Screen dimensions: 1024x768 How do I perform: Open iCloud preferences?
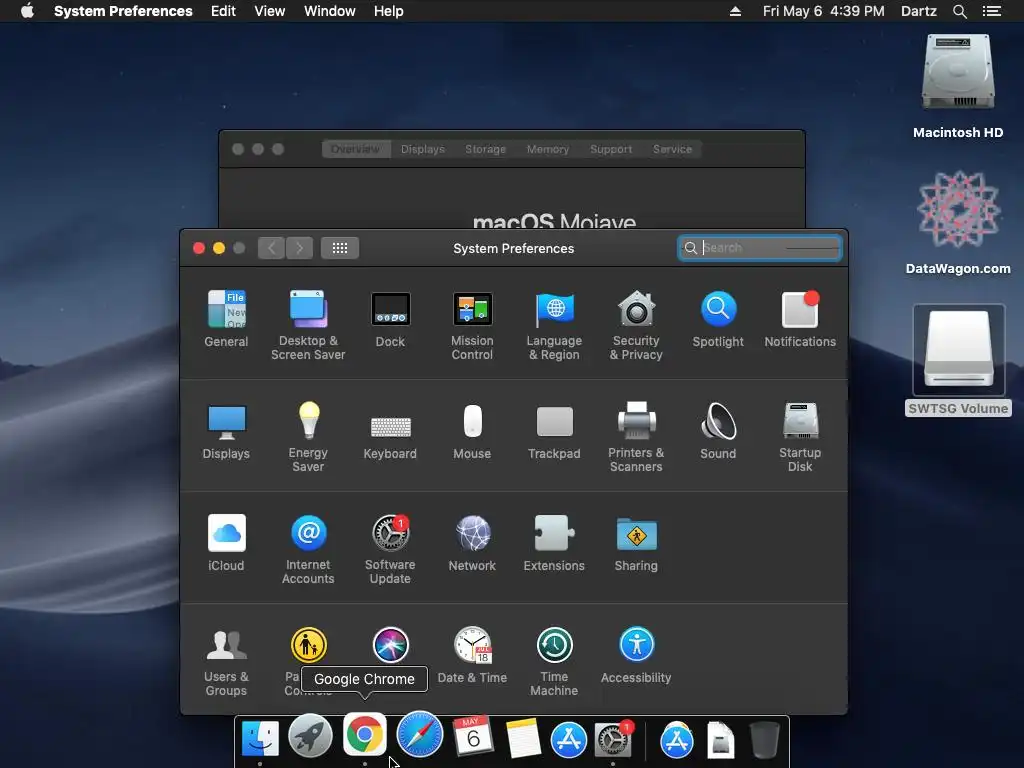[226, 543]
